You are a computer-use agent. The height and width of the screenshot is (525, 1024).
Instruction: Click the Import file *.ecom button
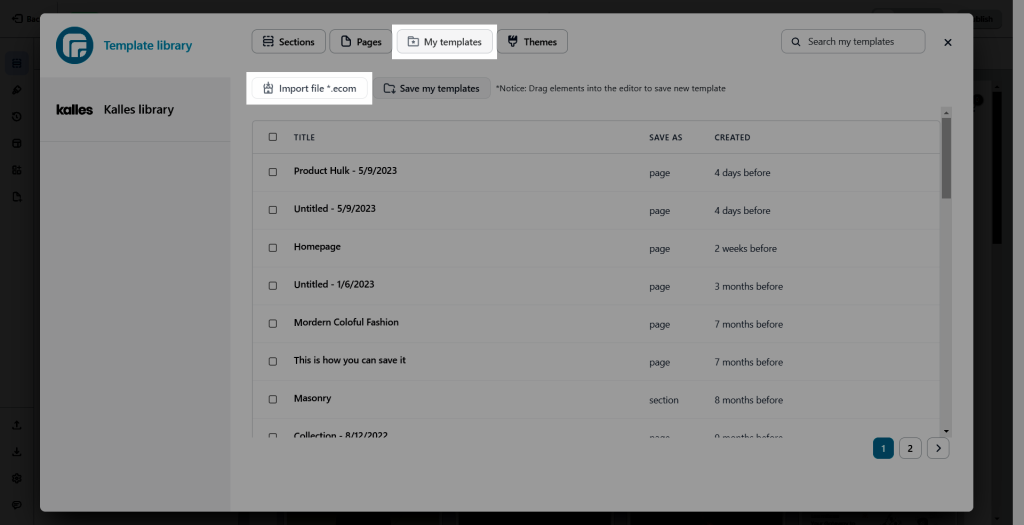pos(310,88)
